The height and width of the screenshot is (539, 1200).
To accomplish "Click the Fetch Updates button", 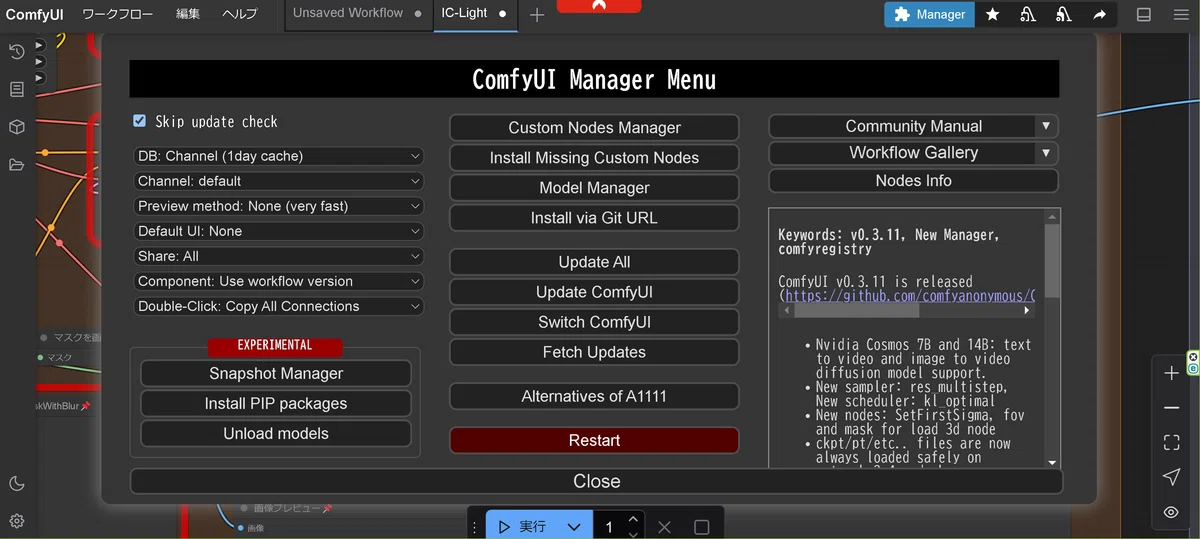I will coord(594,352).
